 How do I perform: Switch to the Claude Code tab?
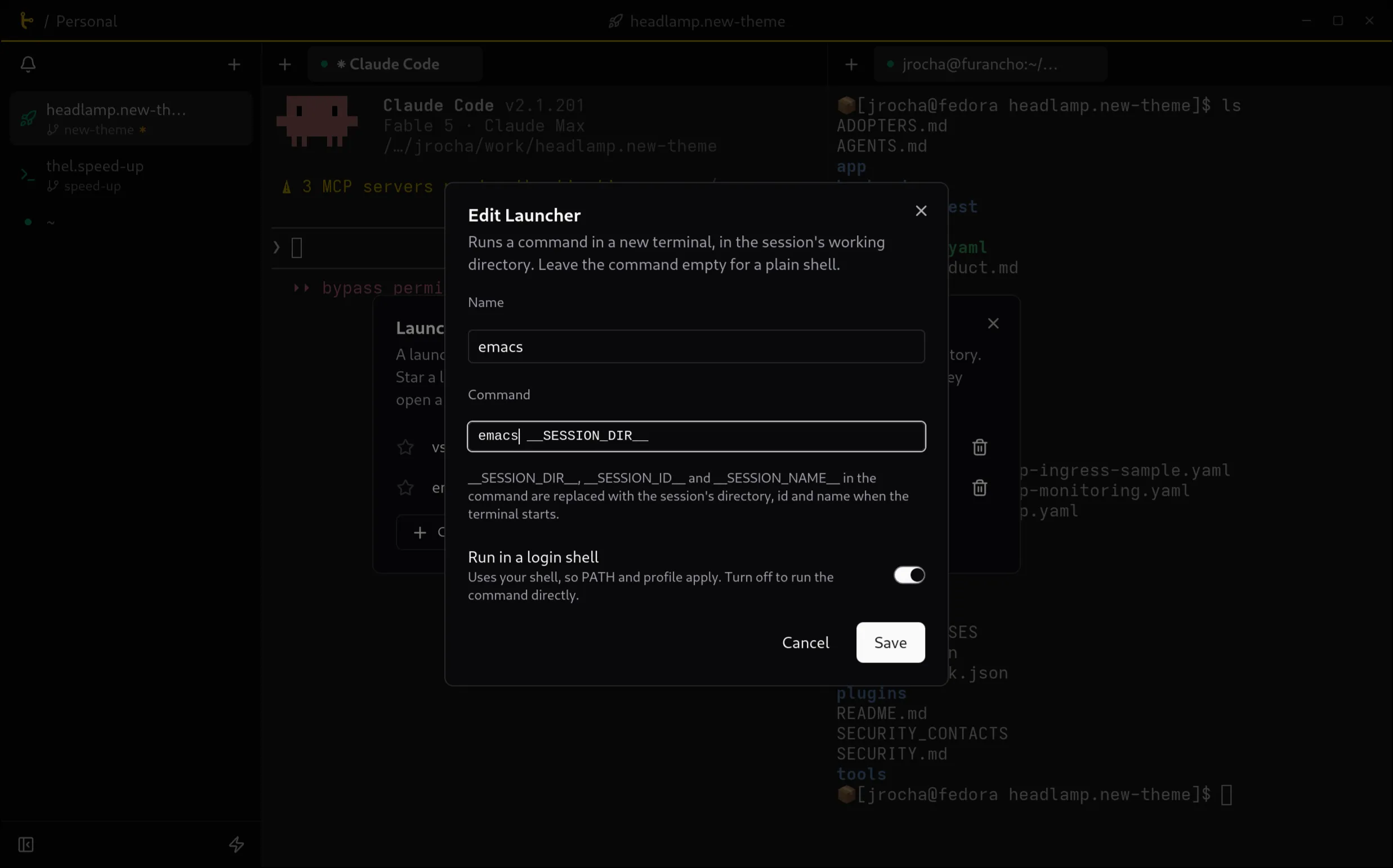[x=395, y=64]
